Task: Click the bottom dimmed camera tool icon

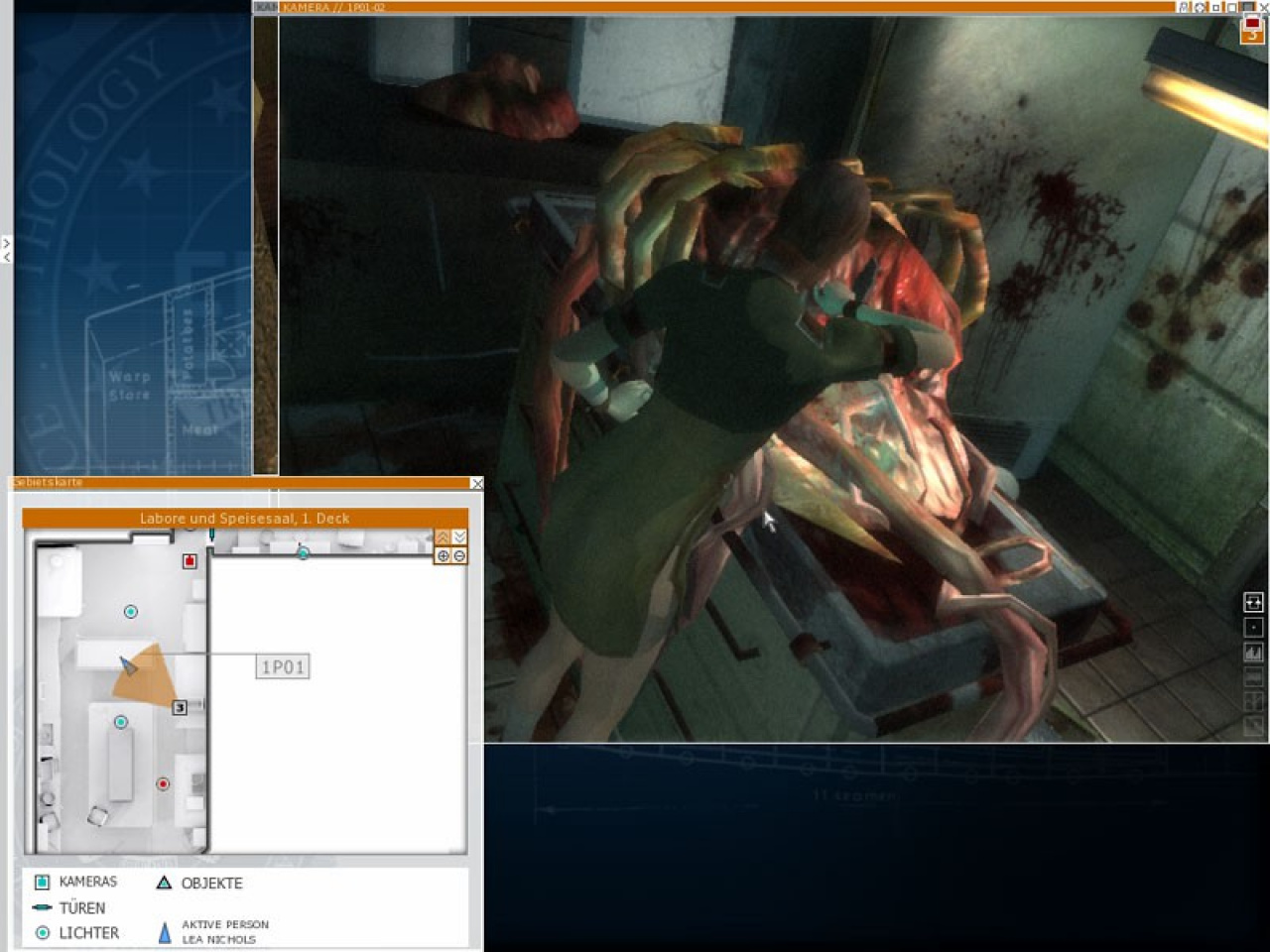Action: [1253, 726]
